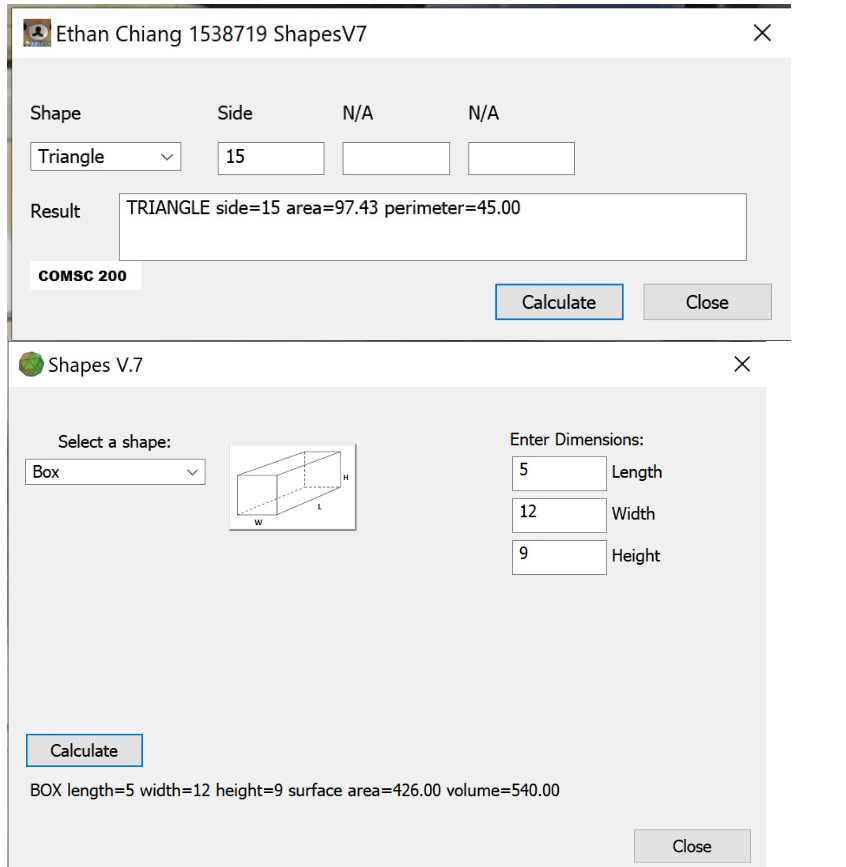Viewport: 846px width, 867px height.
Task: Click the Height field containing 9
Action: tap(558, 556)
